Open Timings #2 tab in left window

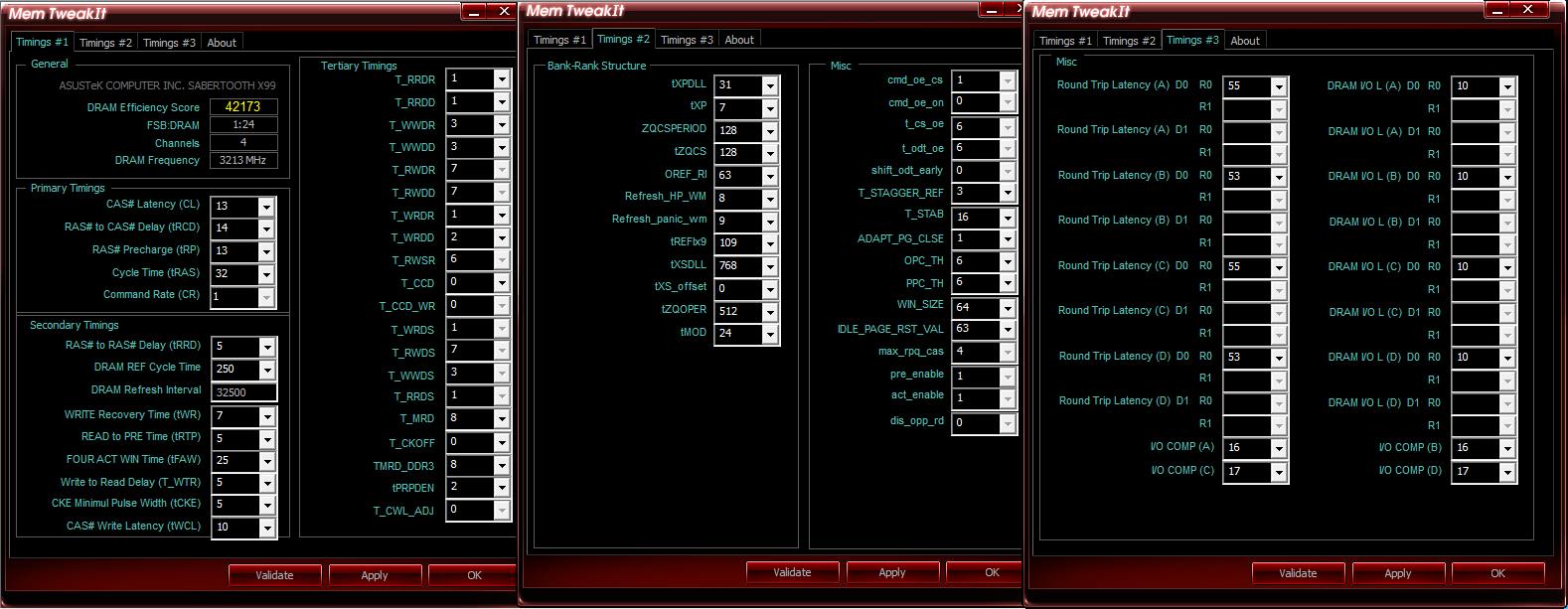tap(105, 43)
